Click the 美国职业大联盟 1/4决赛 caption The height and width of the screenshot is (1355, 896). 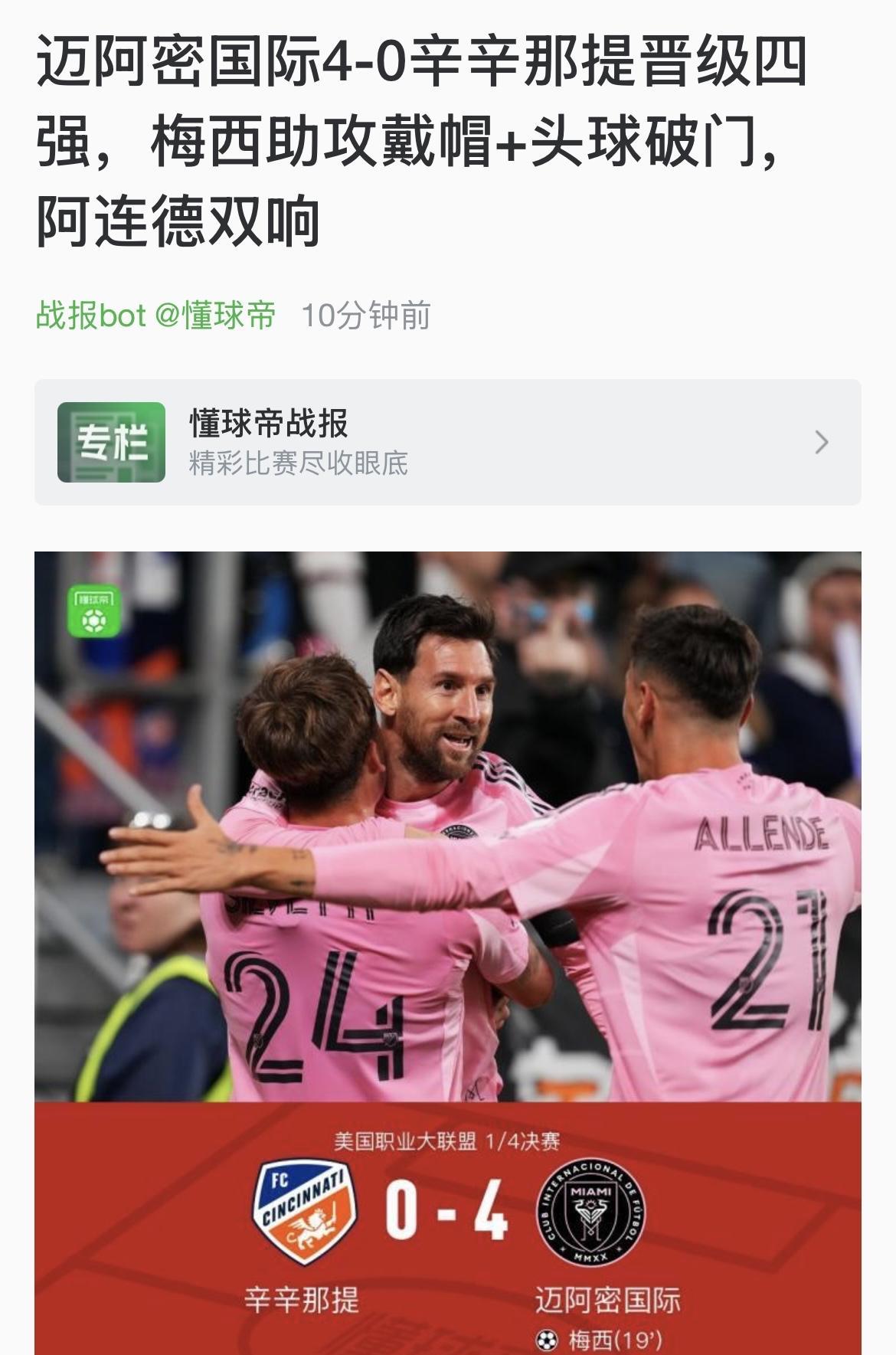[x=447, y=1141]
